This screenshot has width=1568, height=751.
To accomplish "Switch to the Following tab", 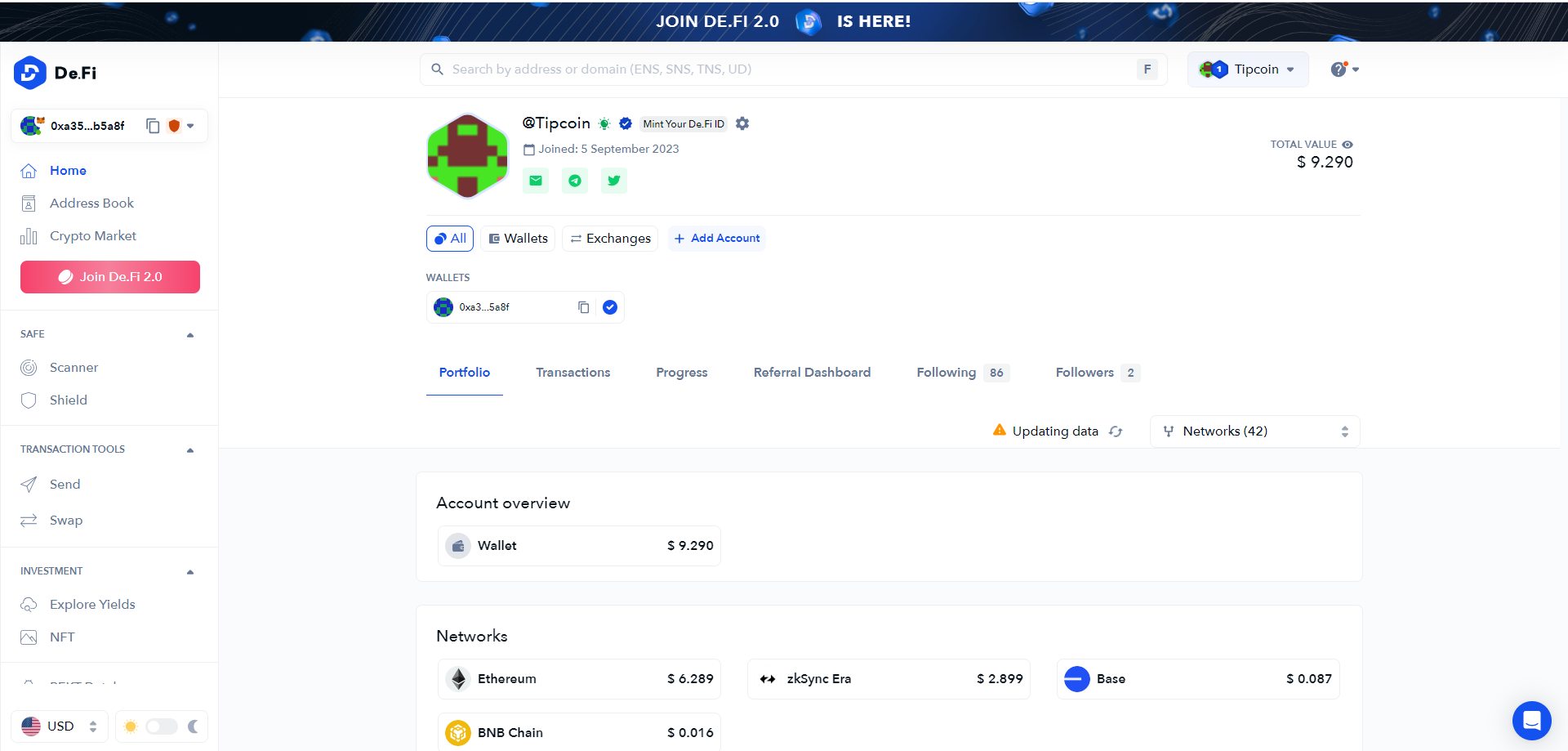I will click(x=963, y=373).
